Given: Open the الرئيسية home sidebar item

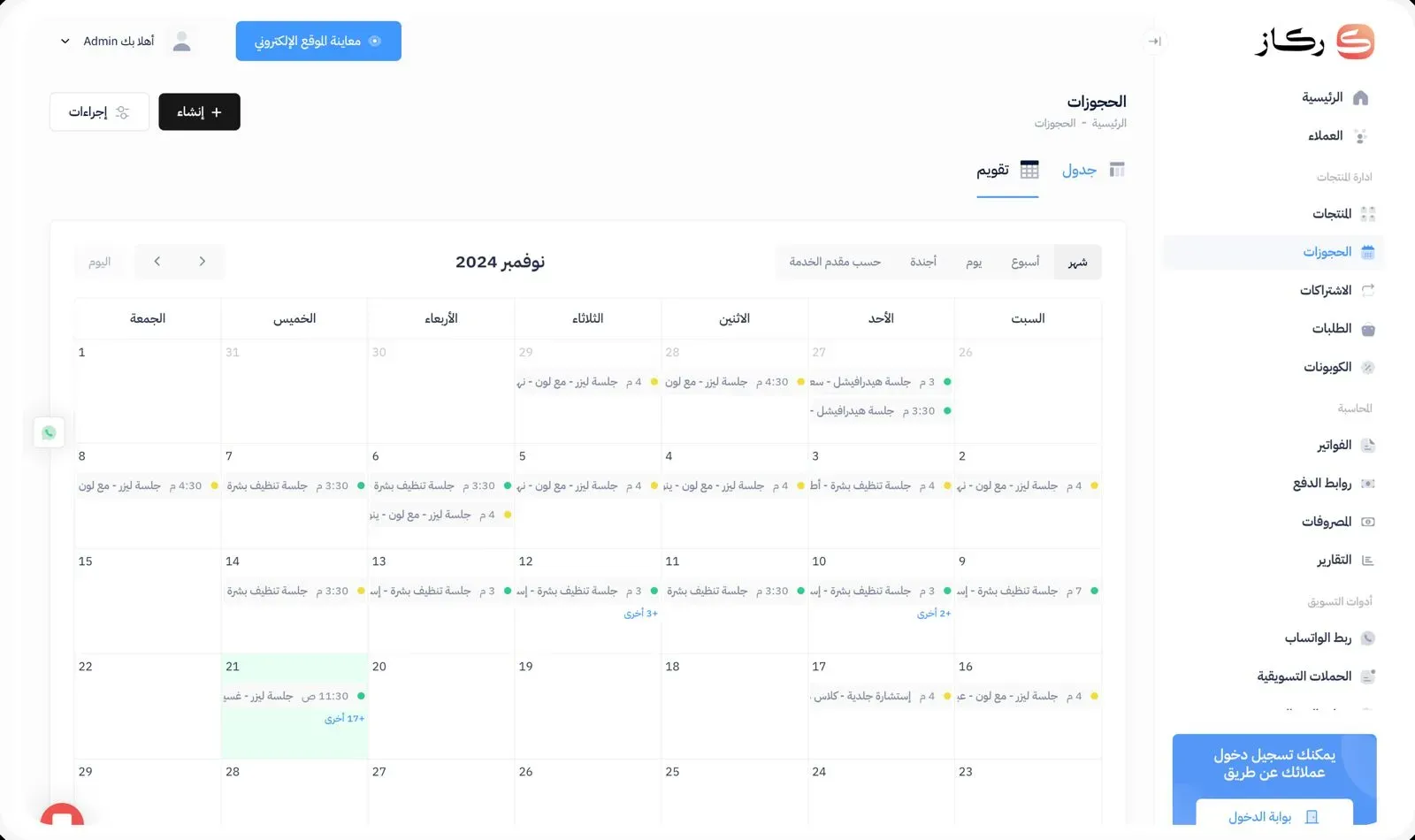Looking at the screenshot, I should pyautogui.click(x=1334, y=97).
